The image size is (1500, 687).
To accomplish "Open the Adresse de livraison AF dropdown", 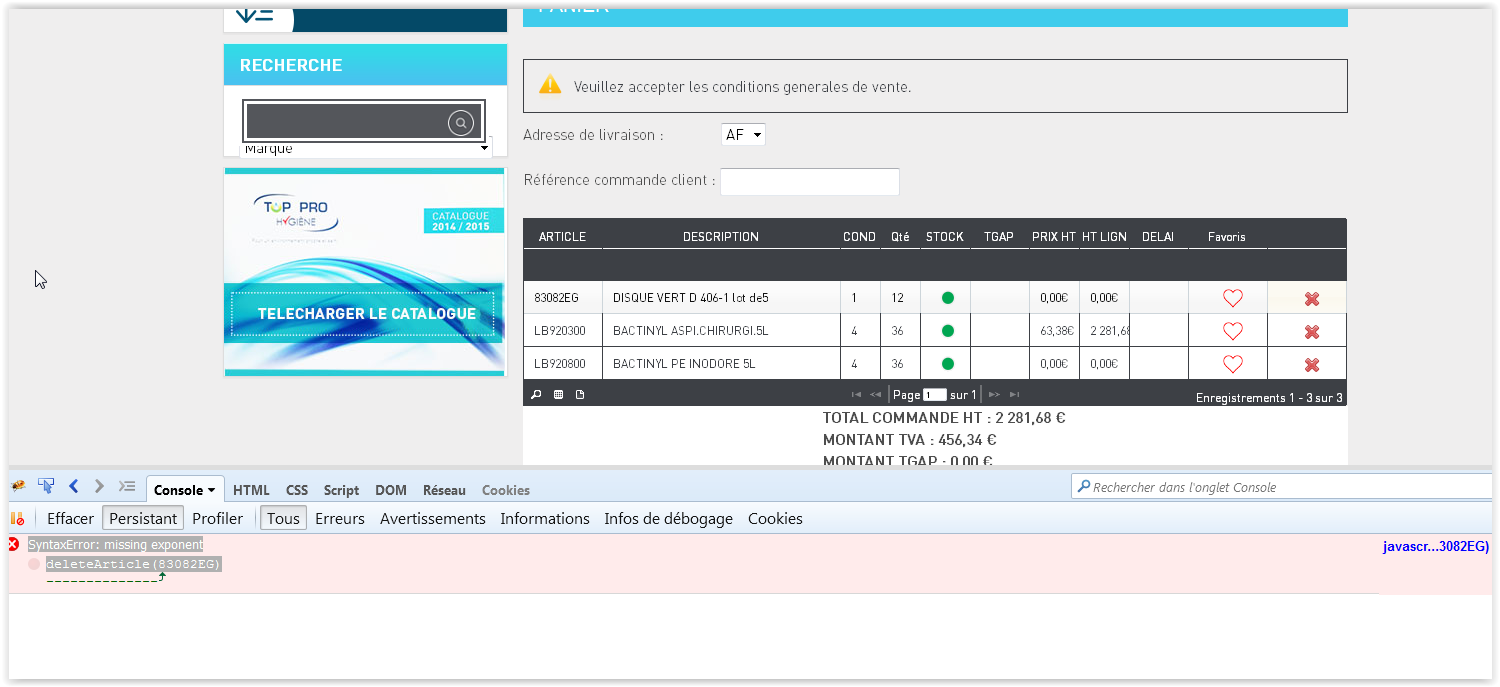I will point(743,135).
